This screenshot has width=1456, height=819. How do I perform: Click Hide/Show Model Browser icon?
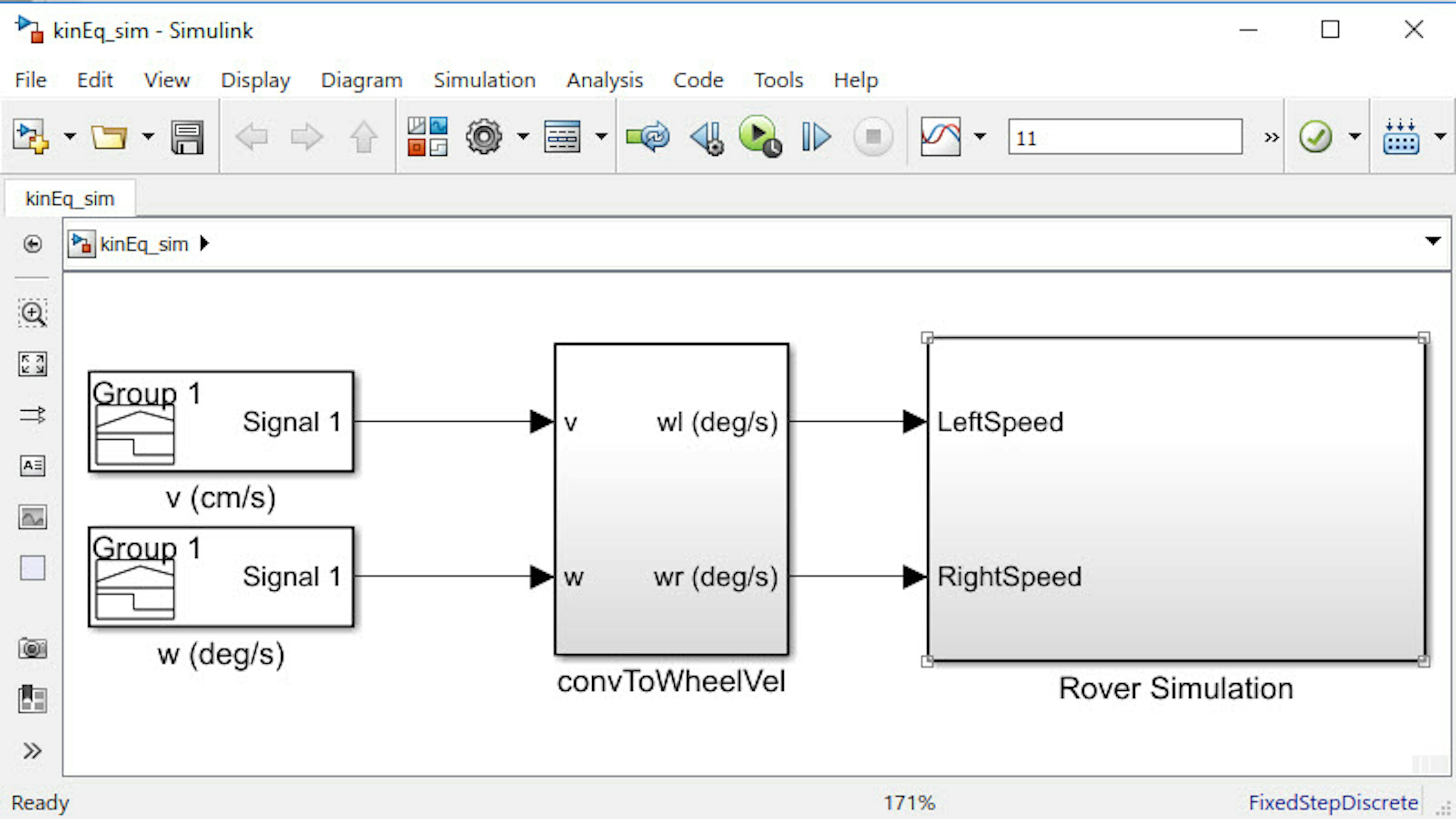click(x=32, y=244)
